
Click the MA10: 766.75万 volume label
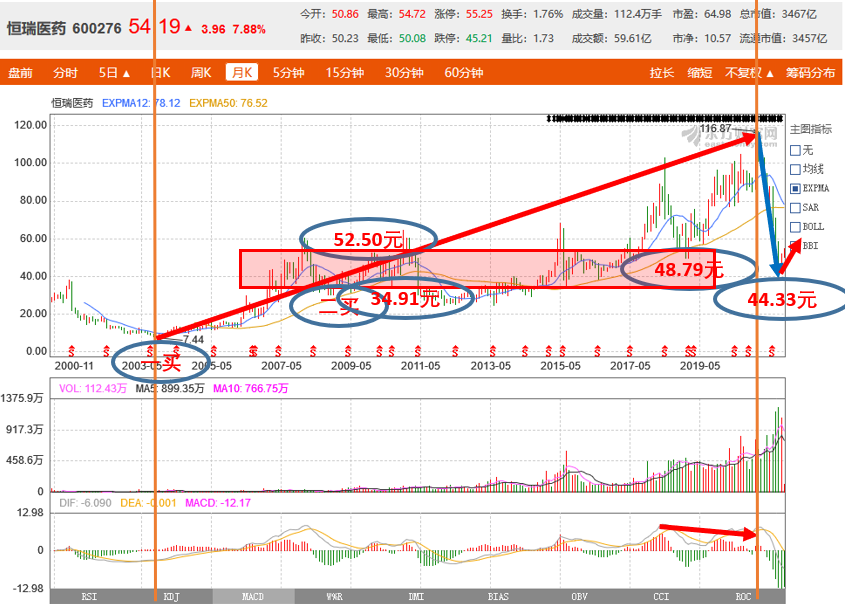click(251, 388)
